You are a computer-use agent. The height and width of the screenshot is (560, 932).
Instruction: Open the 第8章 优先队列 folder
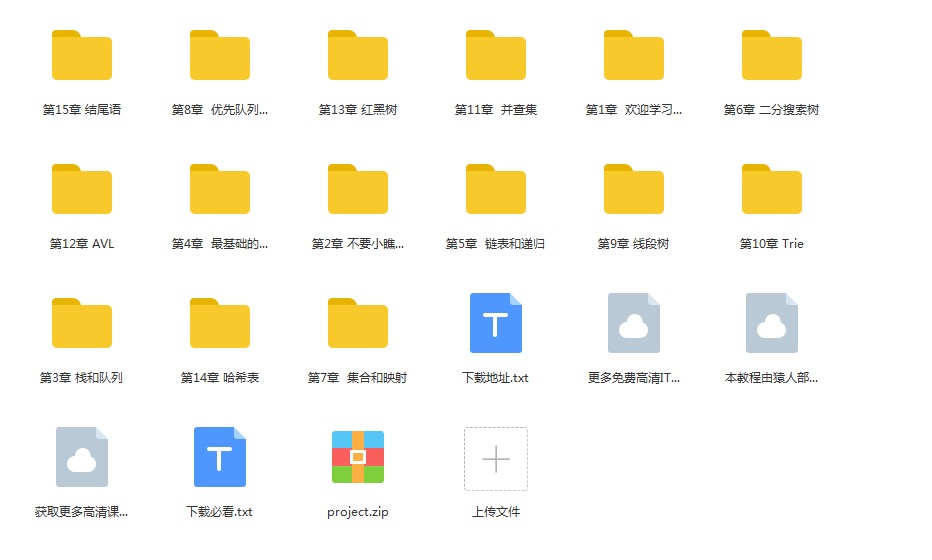tap(220, 56)
